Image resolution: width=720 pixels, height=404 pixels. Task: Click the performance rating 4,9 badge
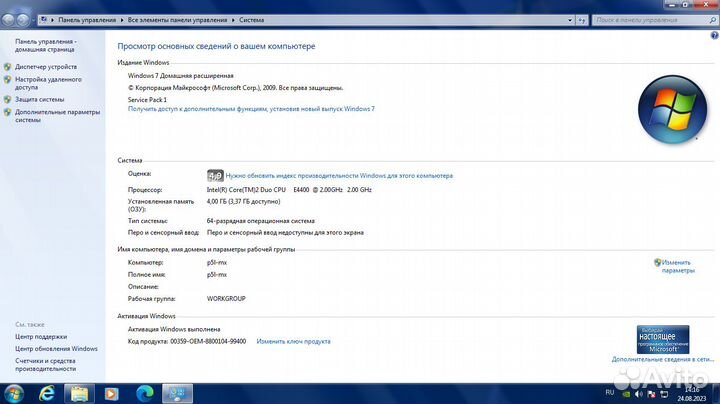coord(215,175)
